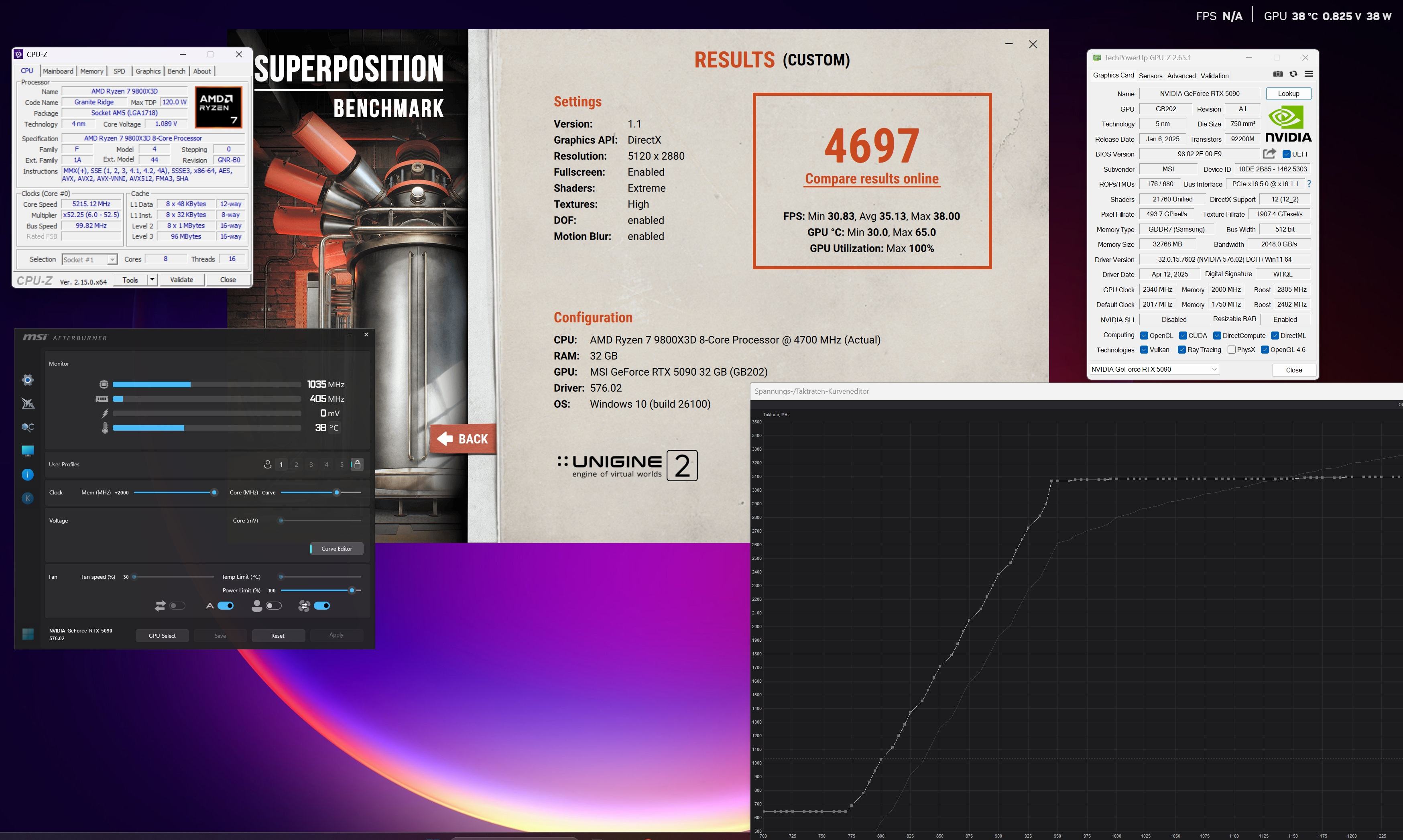Click the OC scanner magnifier icon

pyautogui.click(x=27, y=427)
